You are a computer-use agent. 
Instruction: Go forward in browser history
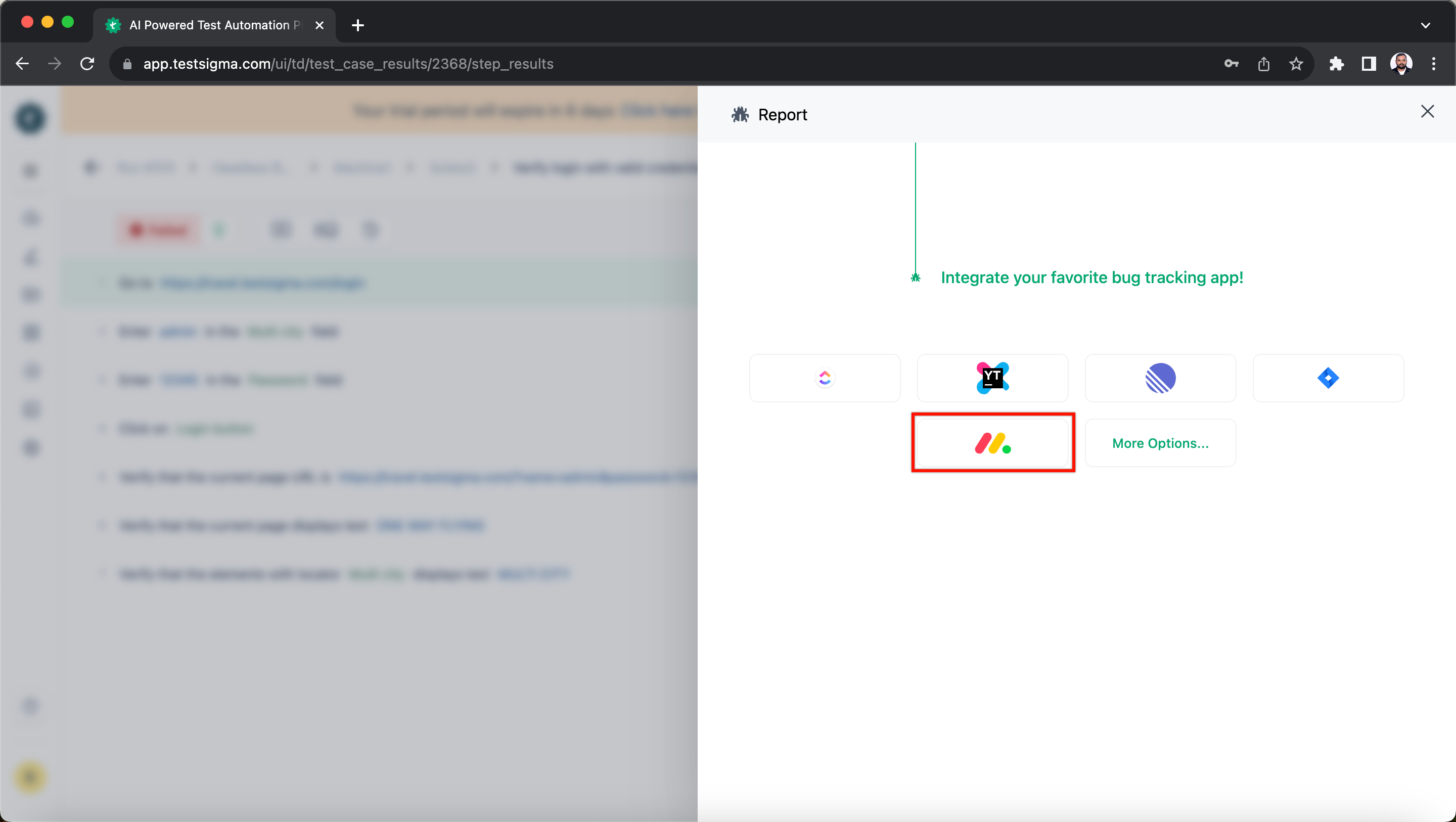55,64
